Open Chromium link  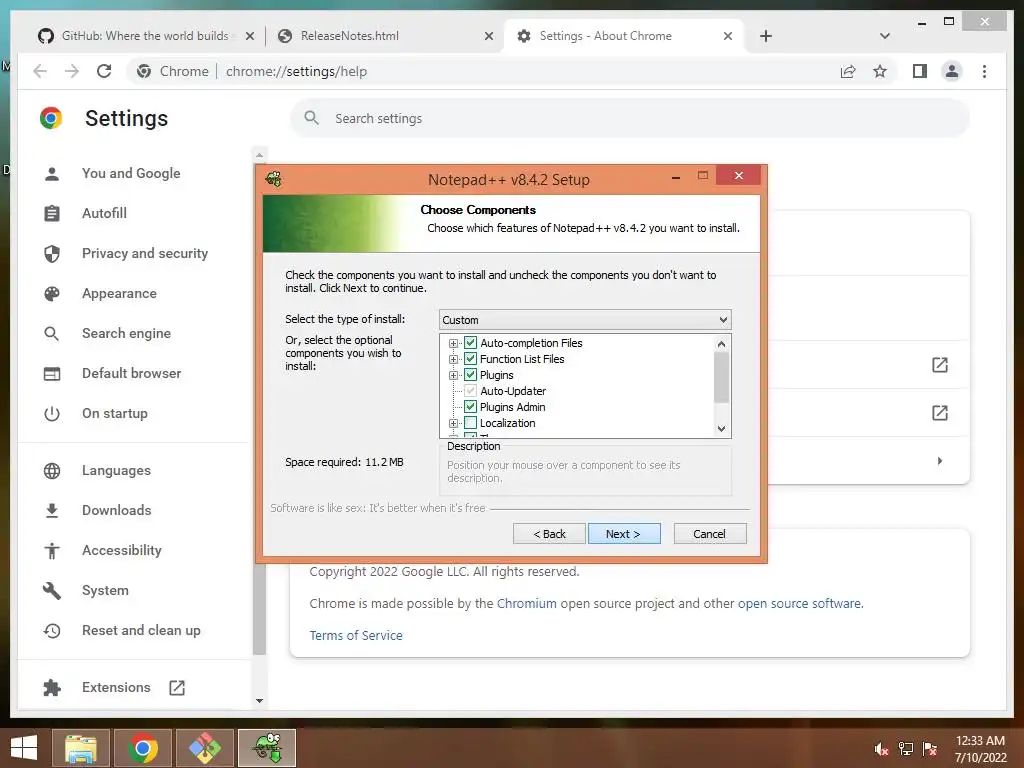click(527, 603)
